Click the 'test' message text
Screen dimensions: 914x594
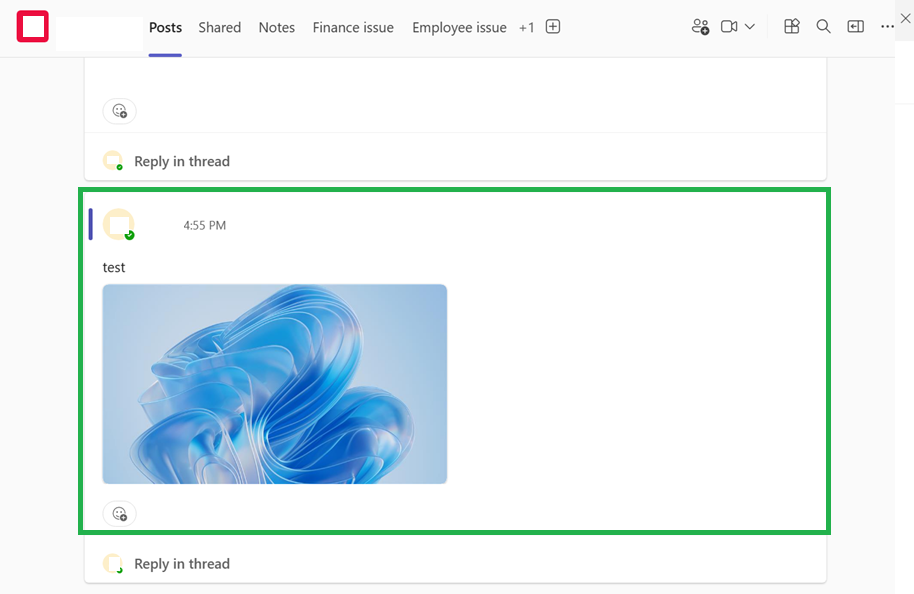[114, 268]
